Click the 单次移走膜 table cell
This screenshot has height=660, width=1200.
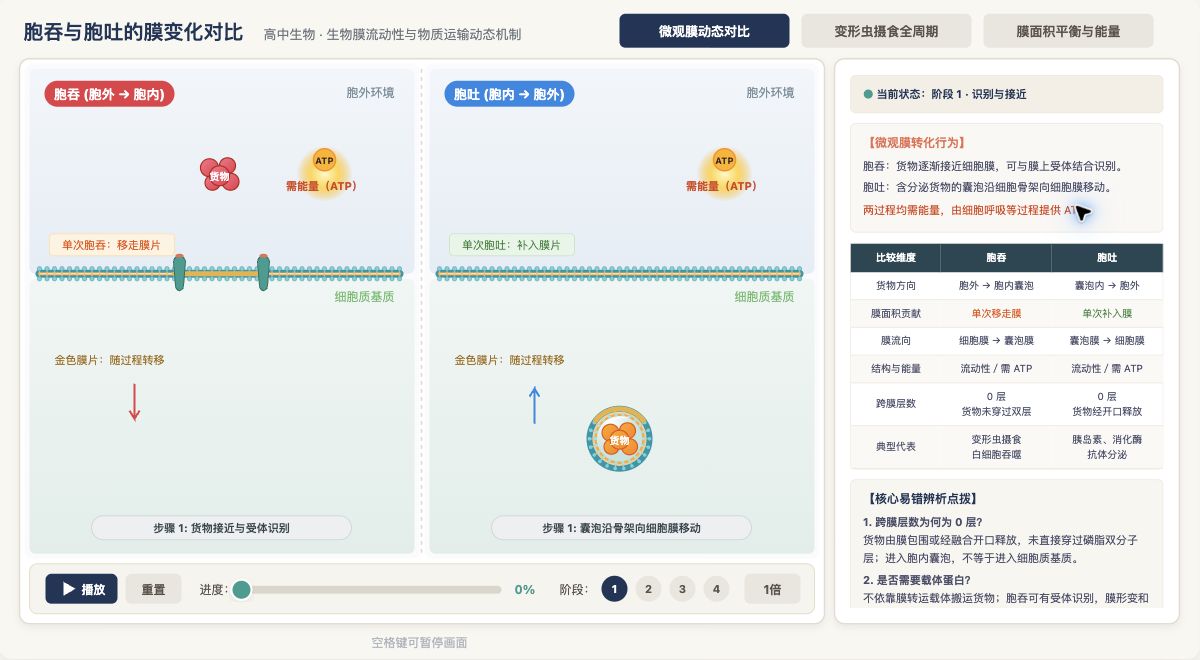[996, 313]
